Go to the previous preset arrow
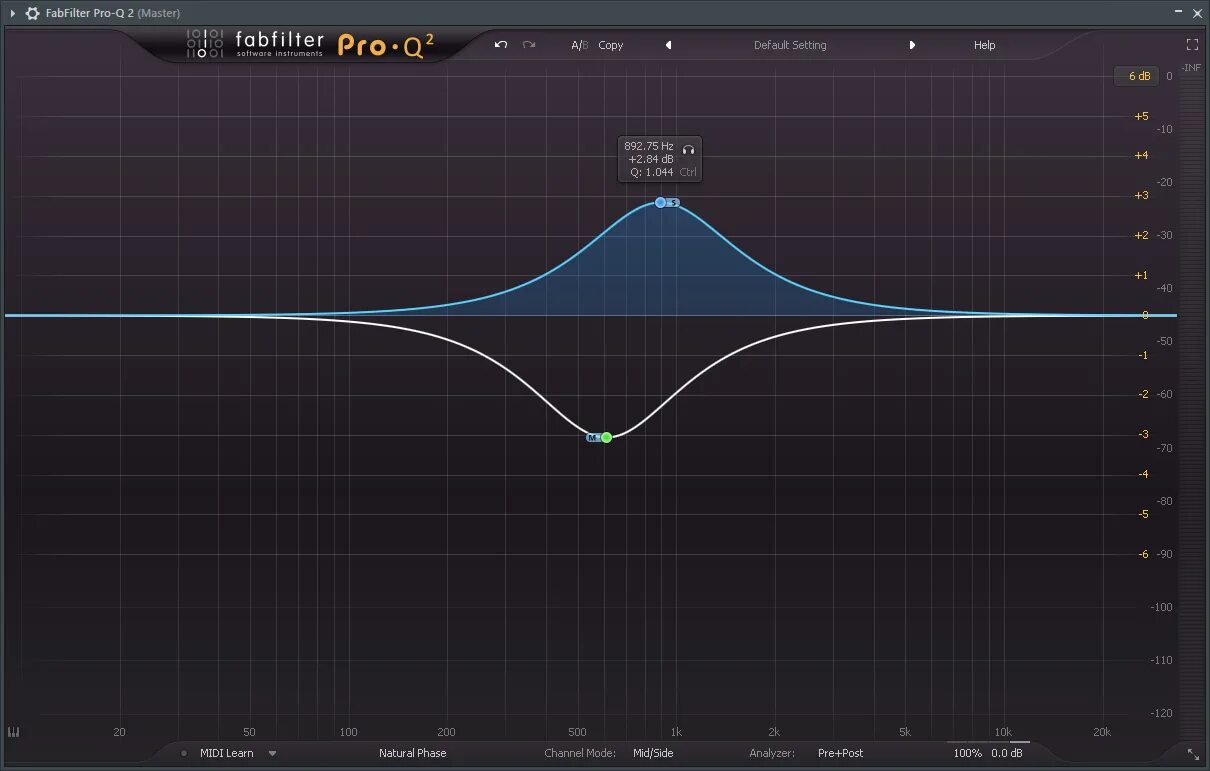 click(x=668, y=45)
